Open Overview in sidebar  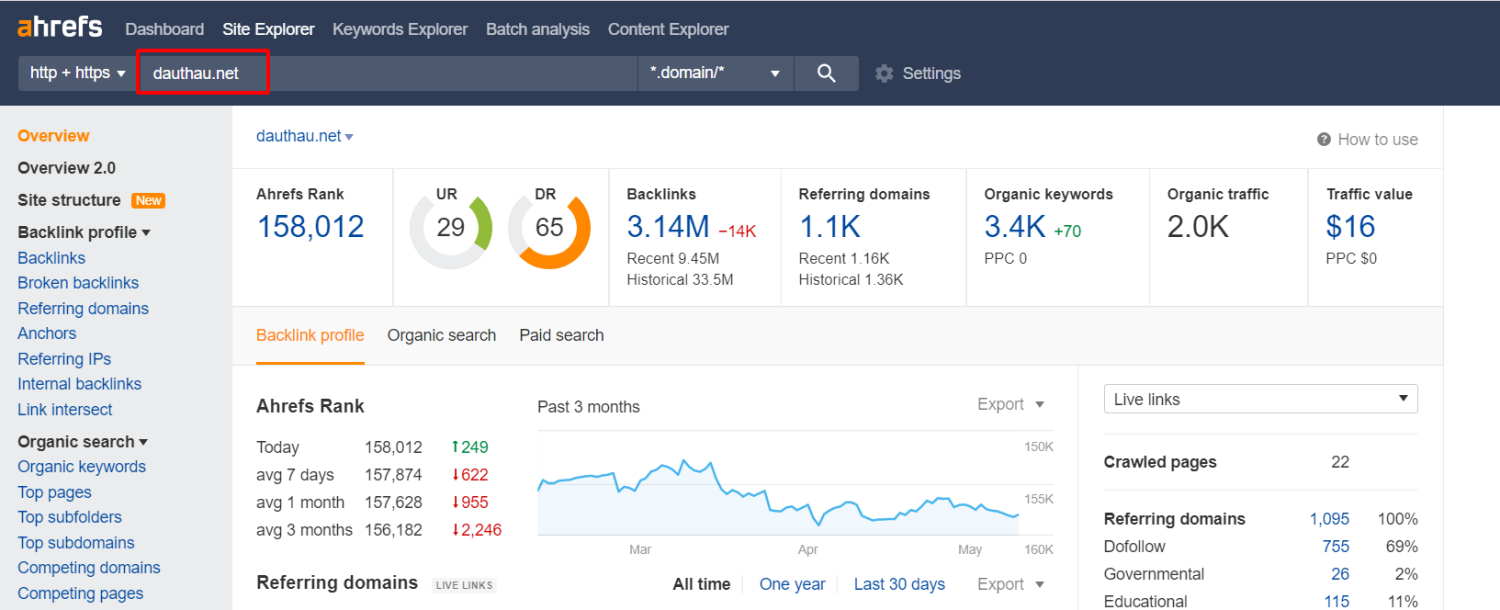(53, 136)
